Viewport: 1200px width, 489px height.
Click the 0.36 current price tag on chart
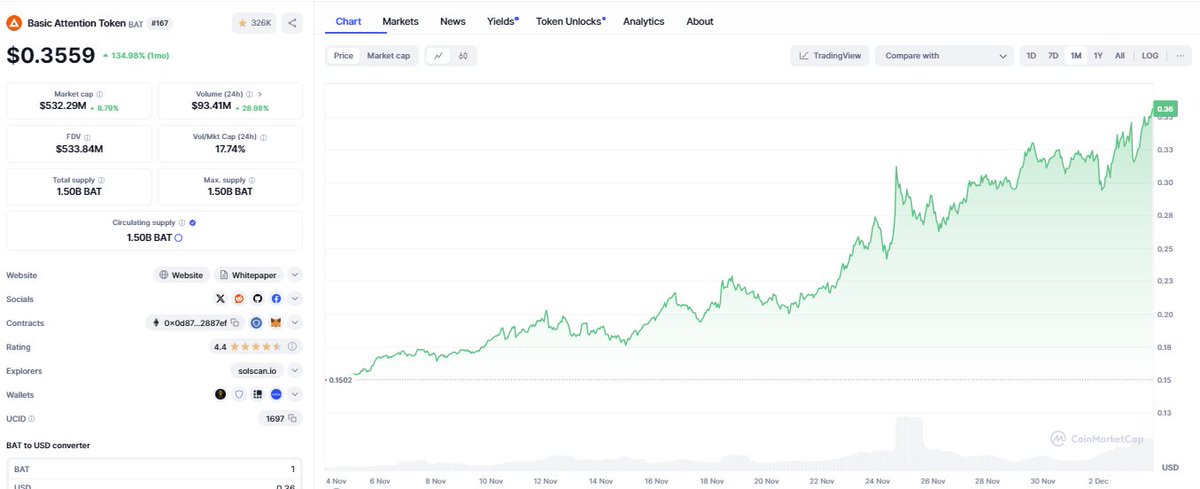click(1164, 108)
